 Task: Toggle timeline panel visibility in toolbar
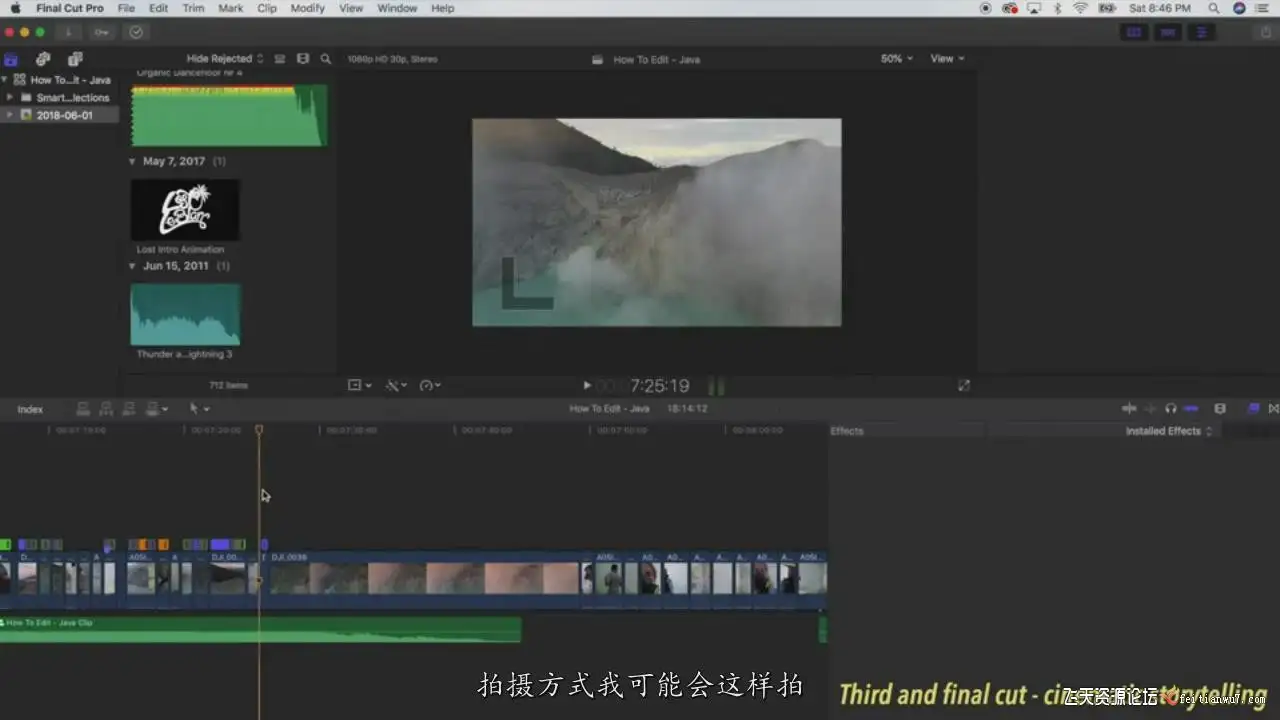(x=1167, y=32)
